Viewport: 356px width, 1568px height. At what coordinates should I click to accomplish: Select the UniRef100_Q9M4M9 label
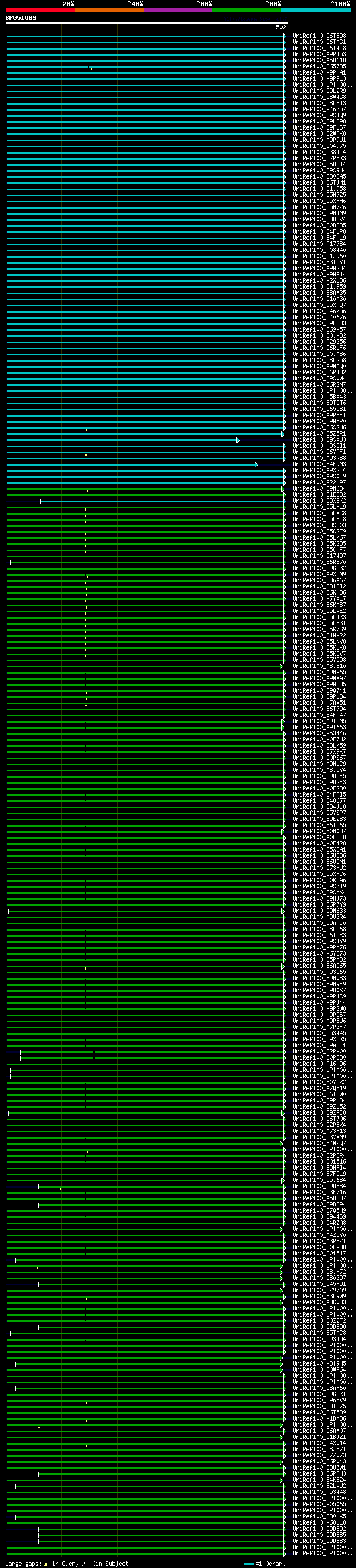pyautogui.click(x=319, y=213)
